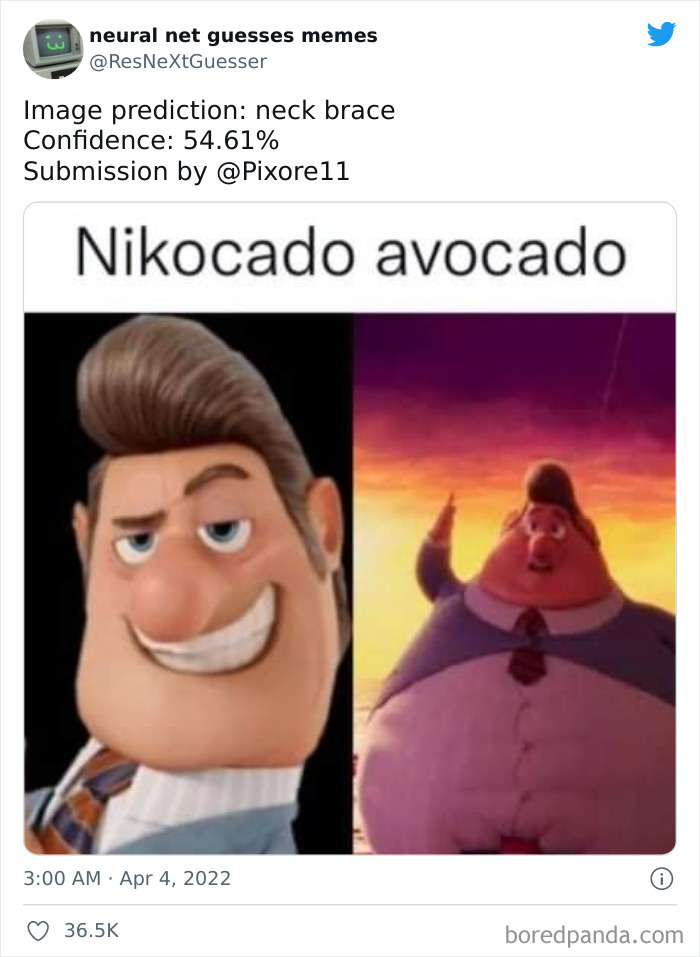The image size is (700, 957).
Task: Click the striped necktie on right character
Action: click(x=529, y=646)
